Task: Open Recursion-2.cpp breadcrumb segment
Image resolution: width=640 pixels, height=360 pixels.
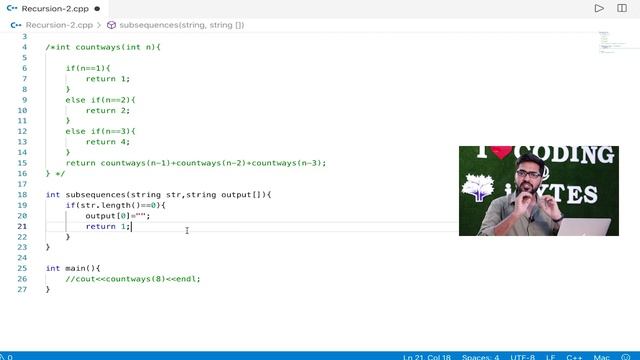Action: point(59,25)
